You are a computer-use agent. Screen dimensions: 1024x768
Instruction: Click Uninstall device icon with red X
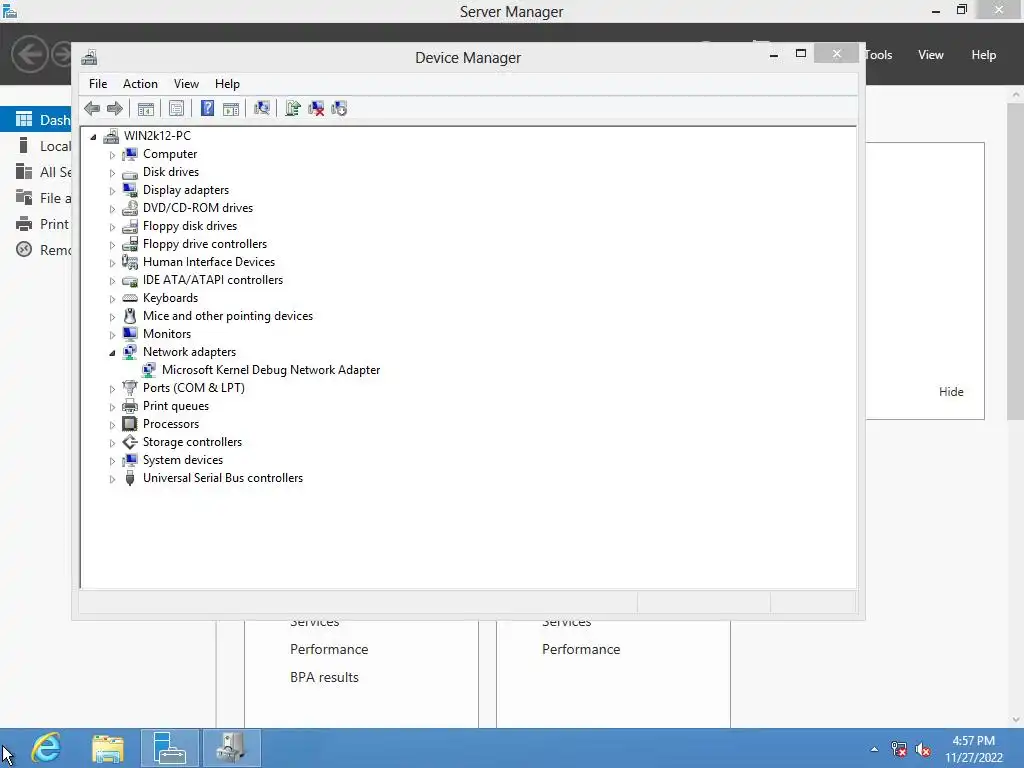pyautogui.click(x=316, y=108)
